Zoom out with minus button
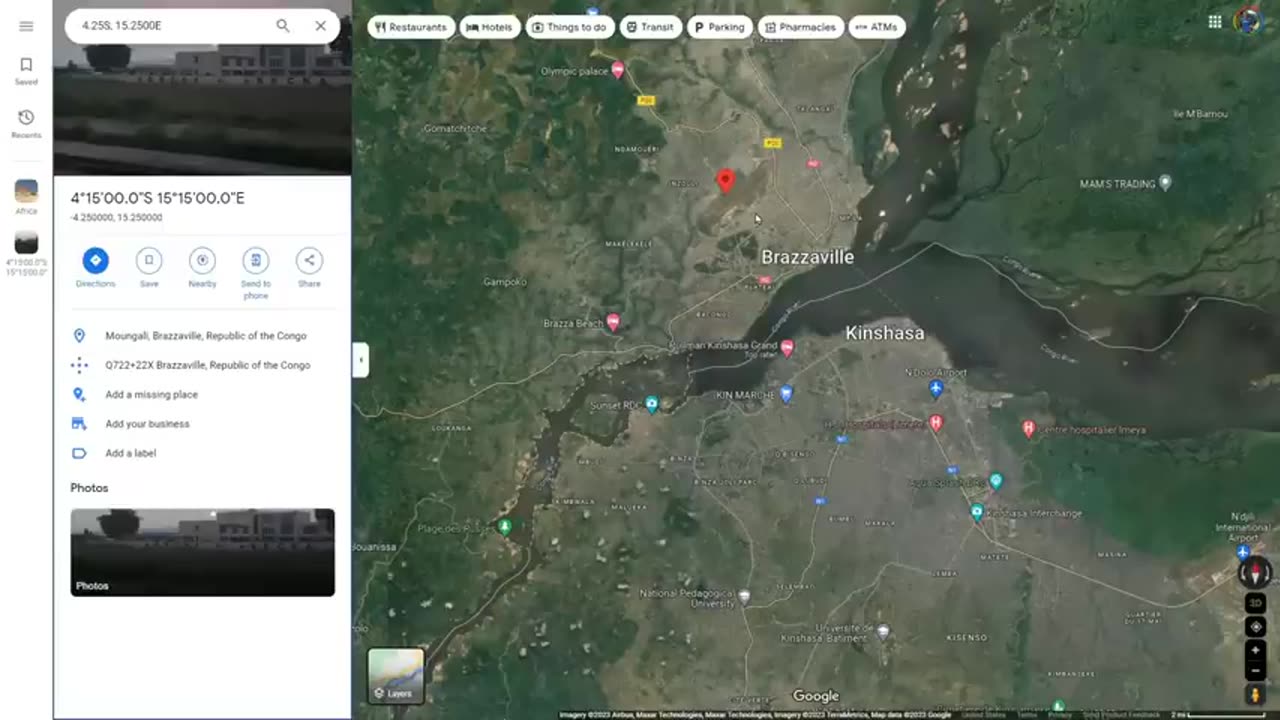The image size is (1280, 720). [x=1255, y=670]
